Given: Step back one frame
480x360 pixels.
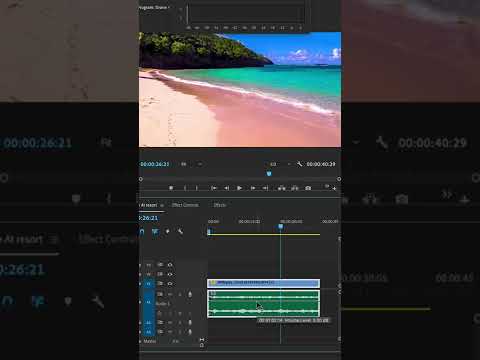Looking at the screenshot, I should click(226, 188).
